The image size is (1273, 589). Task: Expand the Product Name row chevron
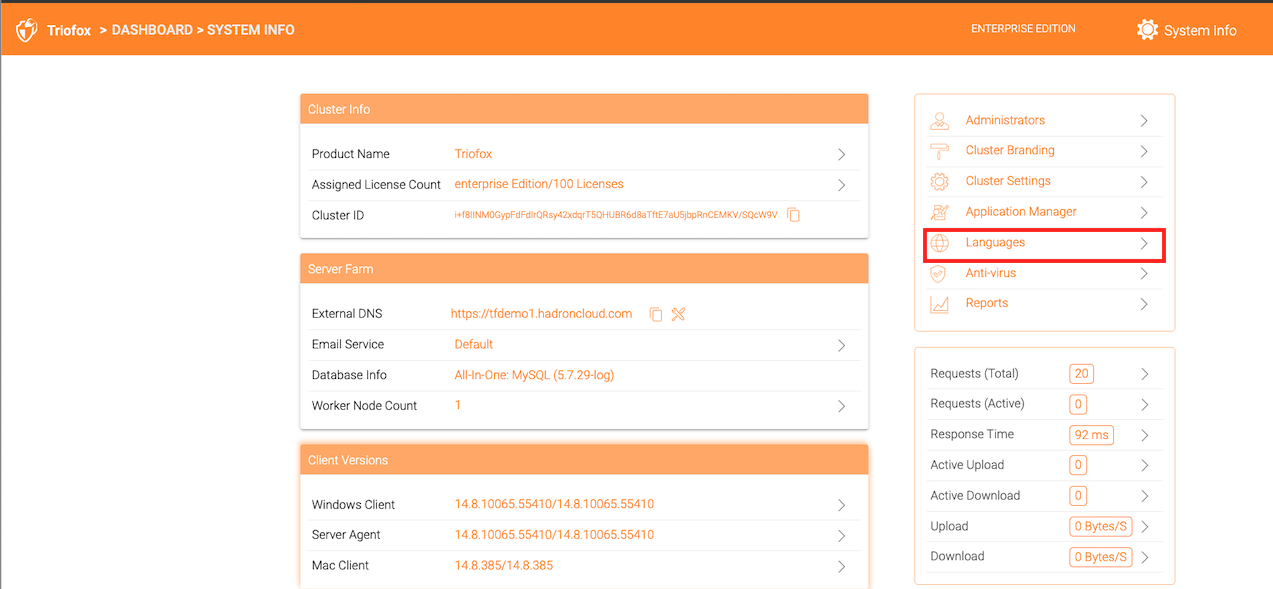(842, 155)
